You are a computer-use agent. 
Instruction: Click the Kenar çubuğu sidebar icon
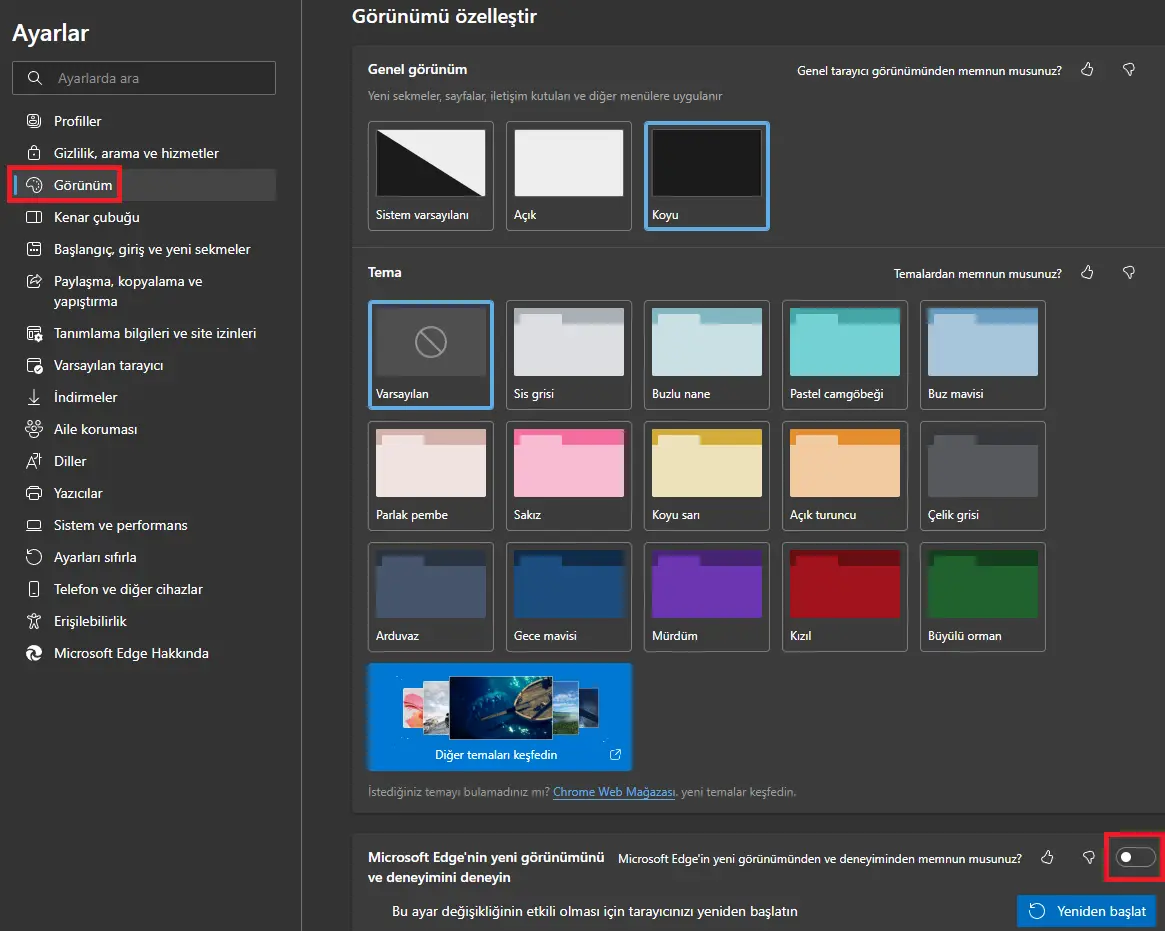point(34,217)
